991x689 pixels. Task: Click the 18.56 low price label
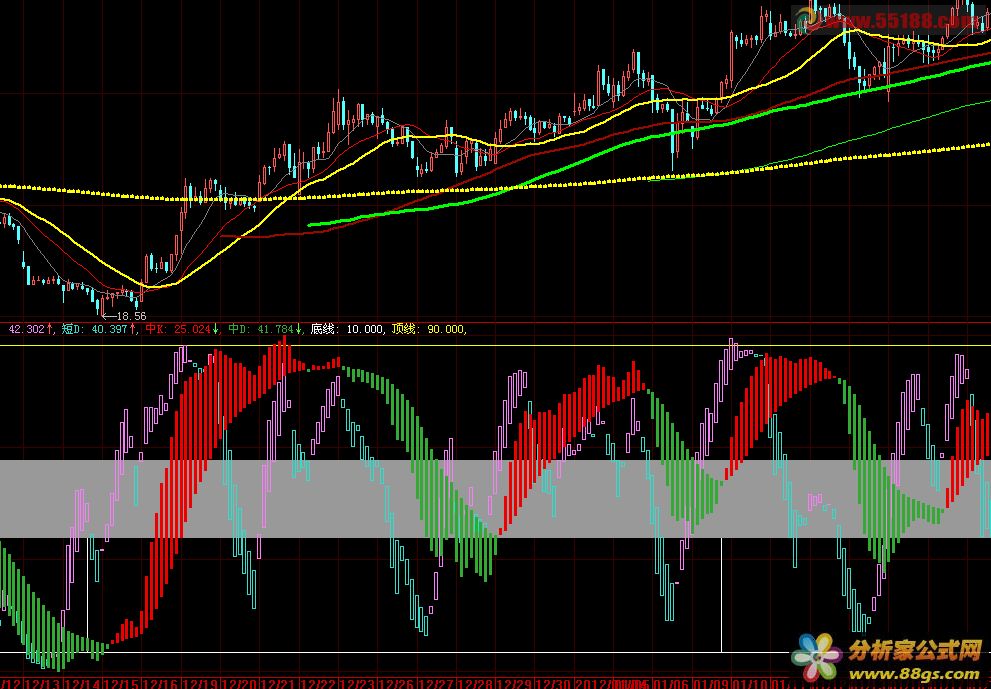click(131, 316)
